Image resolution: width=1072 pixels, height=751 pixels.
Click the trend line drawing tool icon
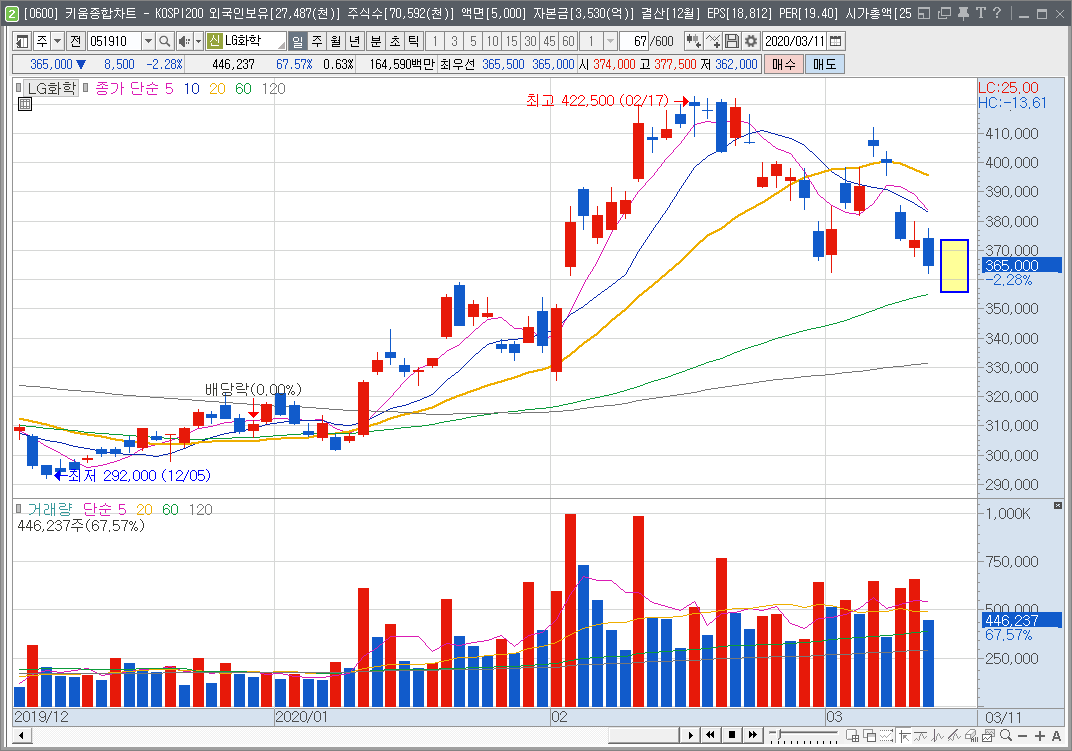point(954,736)
